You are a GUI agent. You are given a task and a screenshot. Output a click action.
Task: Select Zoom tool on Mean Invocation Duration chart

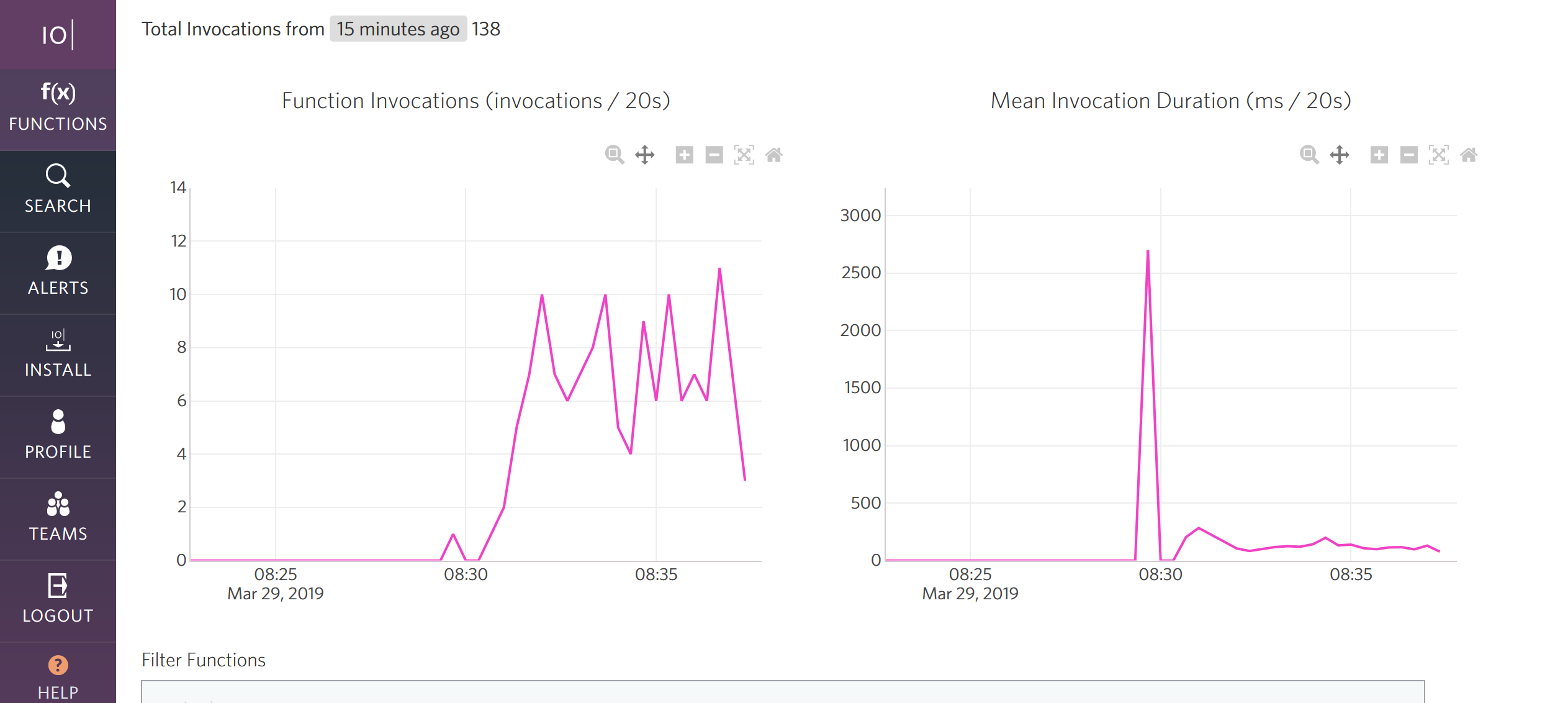tap(1309, 155)
